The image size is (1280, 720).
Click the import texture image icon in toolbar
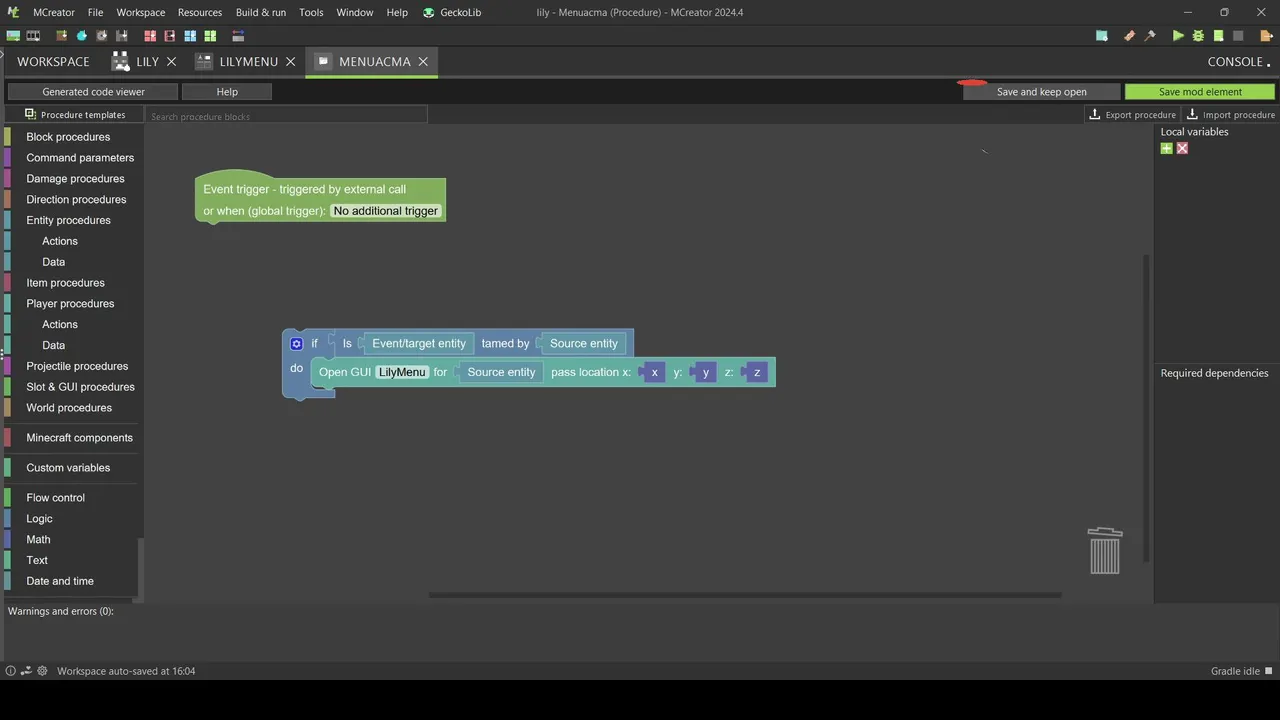(13, 36)
